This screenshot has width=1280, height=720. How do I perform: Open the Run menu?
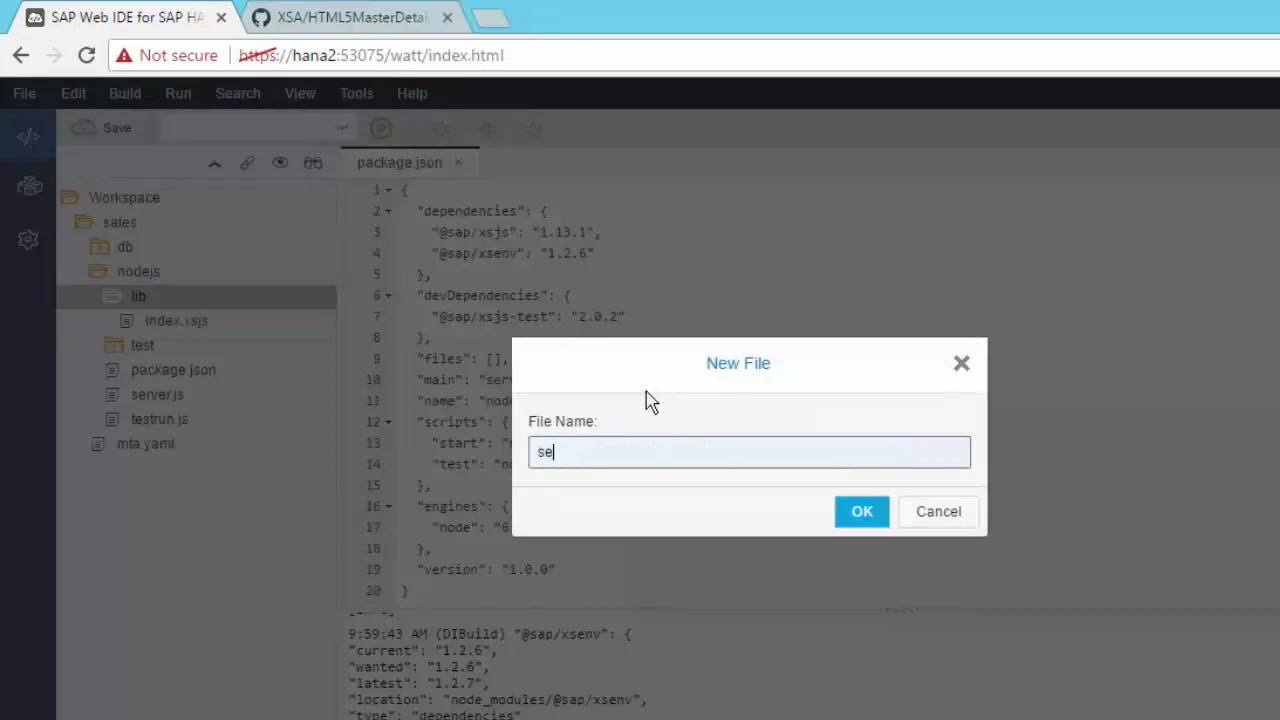coord(178,93)
